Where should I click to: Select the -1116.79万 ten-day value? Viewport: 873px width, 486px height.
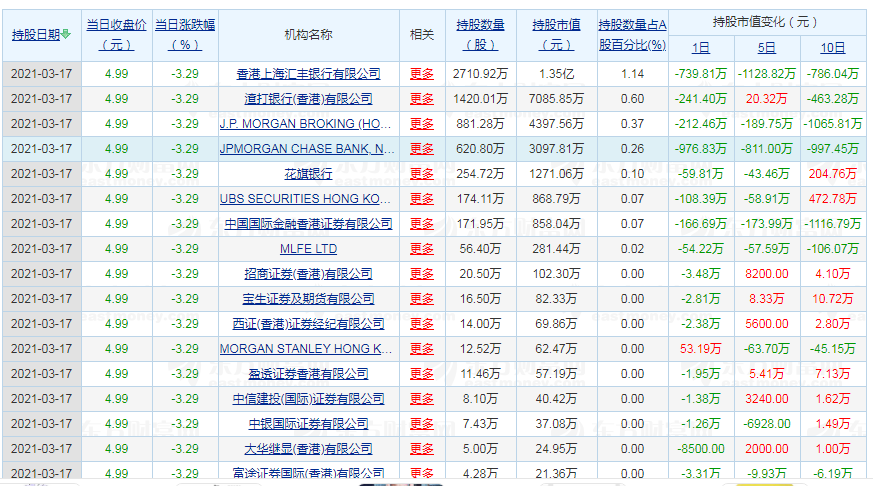pos(832,224)
